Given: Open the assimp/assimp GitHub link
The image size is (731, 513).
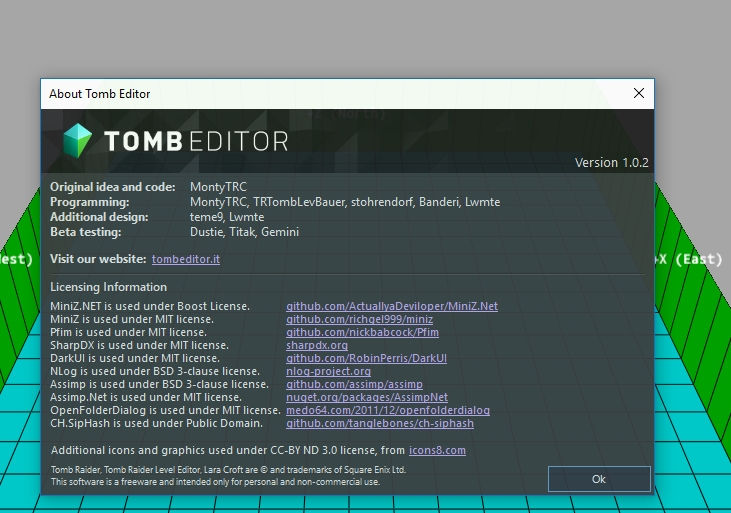Looking at the screenshot, I should click(x=354, y=385).
